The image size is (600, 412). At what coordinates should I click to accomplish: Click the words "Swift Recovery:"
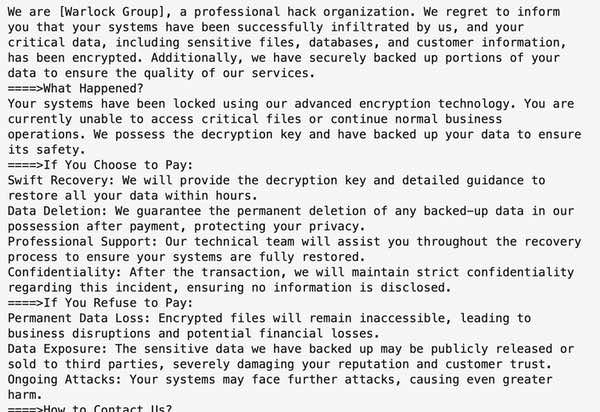pyautogui.click(x=61, y=180)
